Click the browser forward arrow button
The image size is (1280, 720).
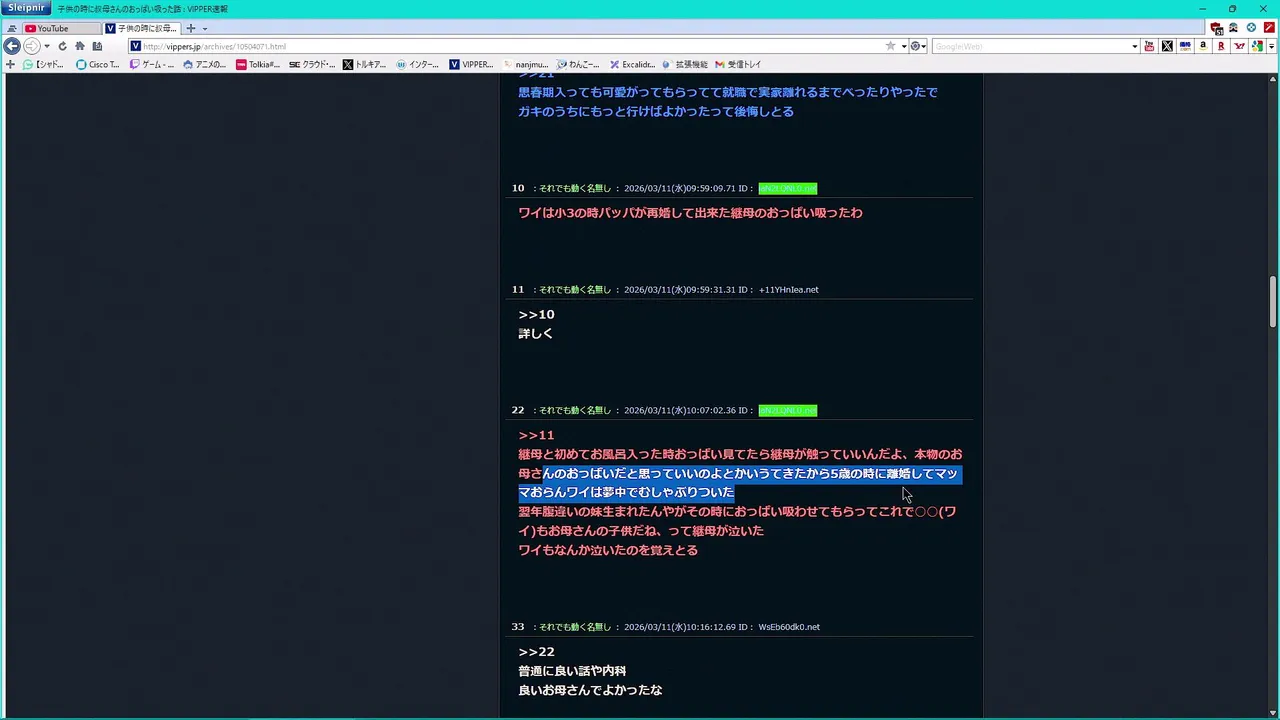[x=31, y=46]
